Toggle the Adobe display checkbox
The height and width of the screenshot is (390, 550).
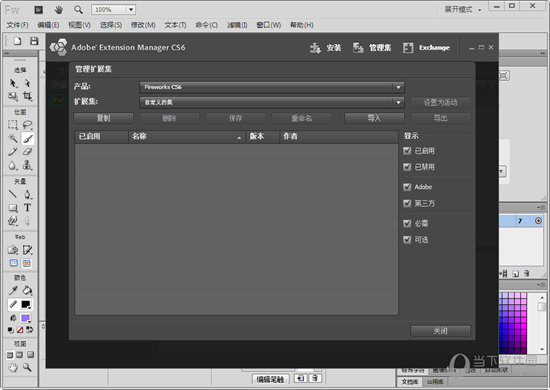coord(407,187)
